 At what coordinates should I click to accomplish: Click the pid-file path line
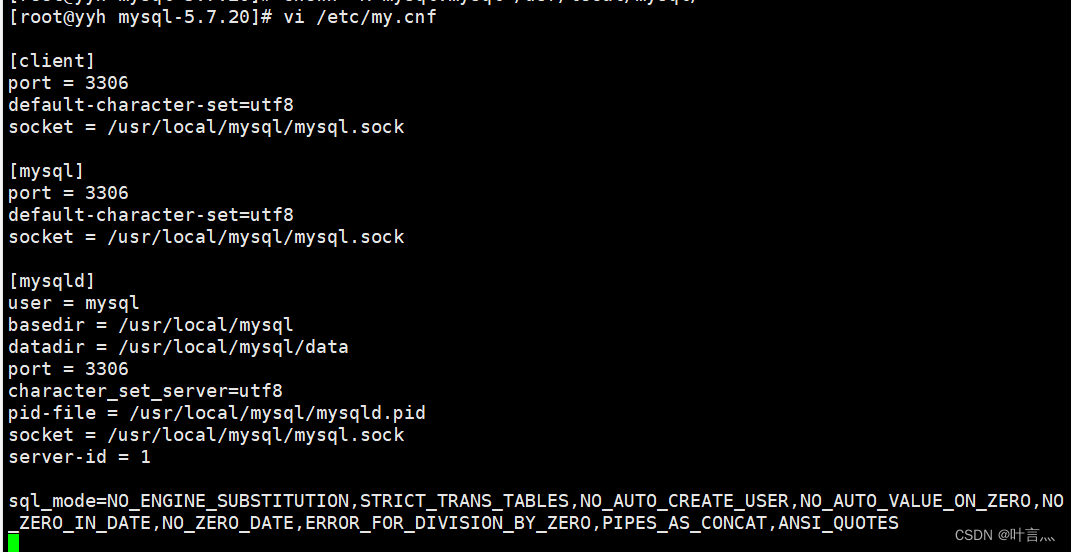pyautogui.click(x=217, y=413)
